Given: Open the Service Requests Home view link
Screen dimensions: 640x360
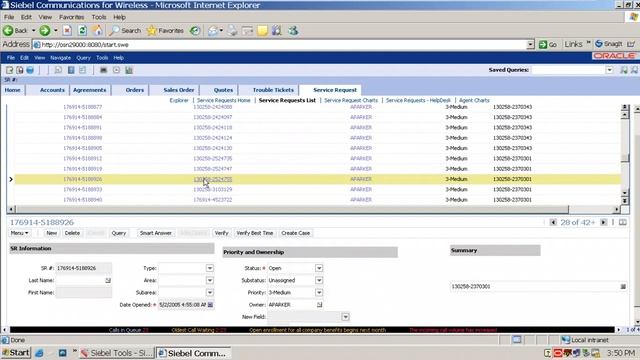Looking at the screenshot, I should (x=224, y=100).
